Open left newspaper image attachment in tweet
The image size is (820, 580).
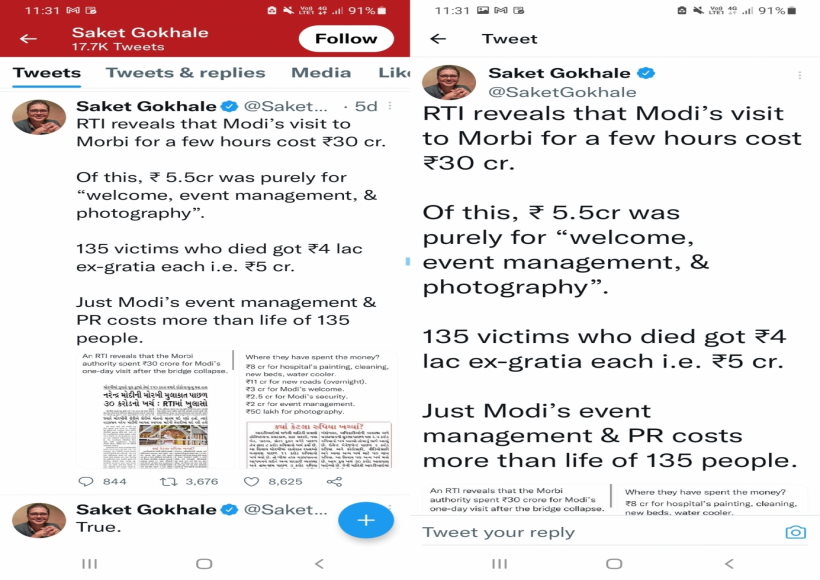tap(155, 410)
